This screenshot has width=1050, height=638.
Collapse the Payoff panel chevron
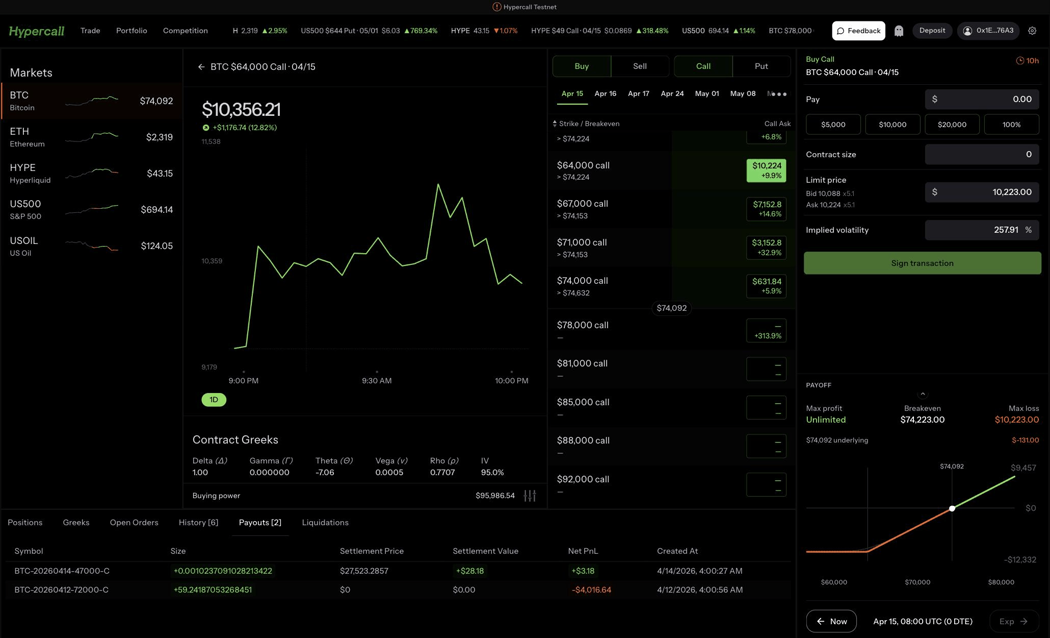922,394
